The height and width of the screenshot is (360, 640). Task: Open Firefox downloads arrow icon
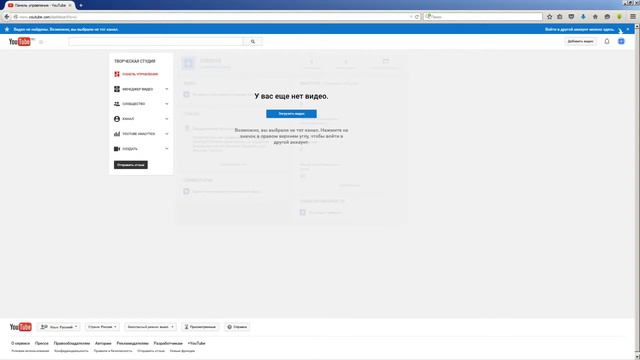583,17
